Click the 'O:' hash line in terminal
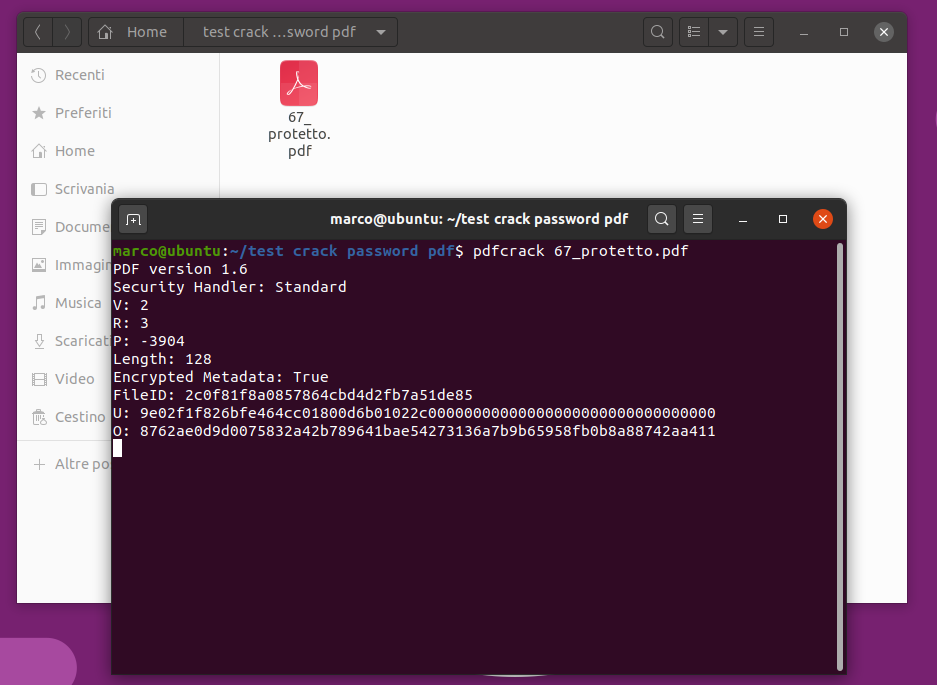This screenshot has width=937, height=685. pos(414,431)
